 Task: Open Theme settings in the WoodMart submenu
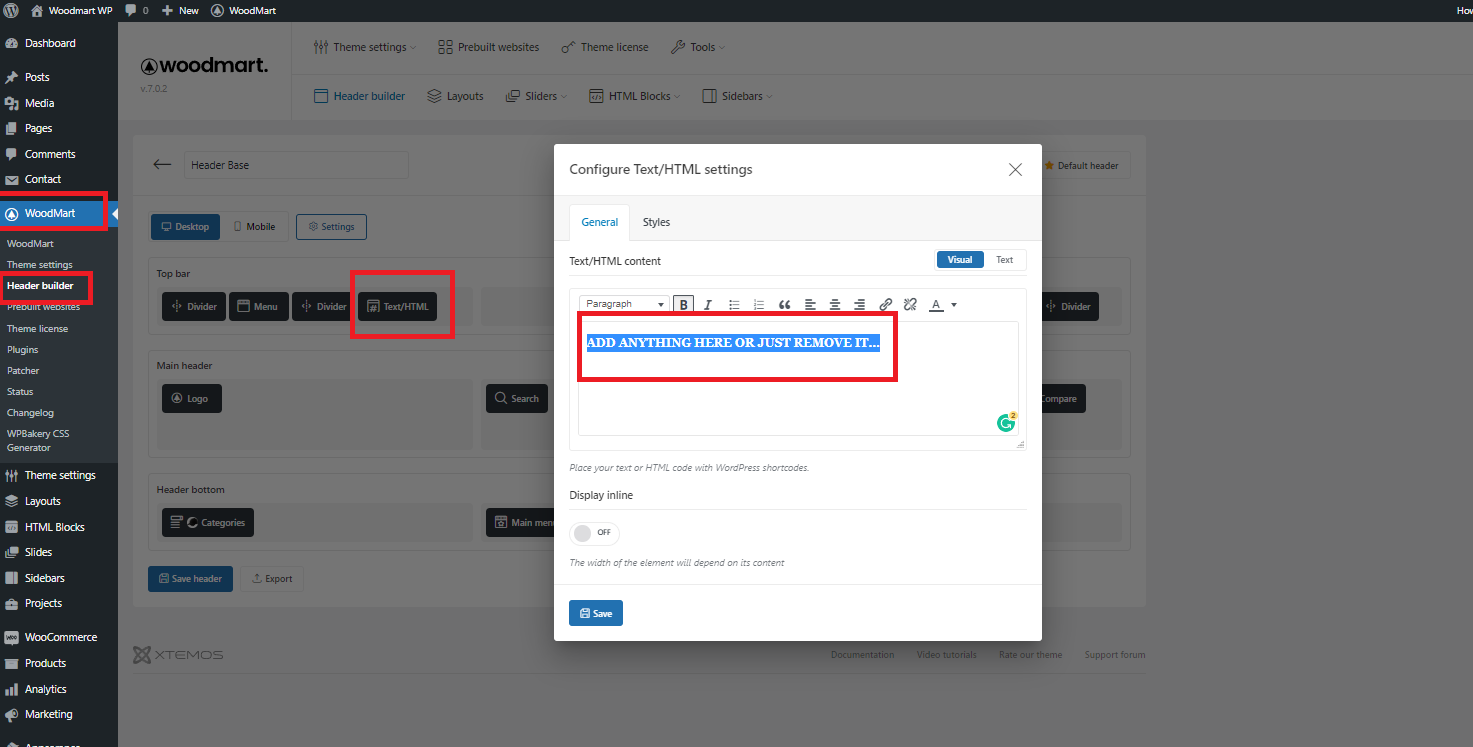(40, 265)
